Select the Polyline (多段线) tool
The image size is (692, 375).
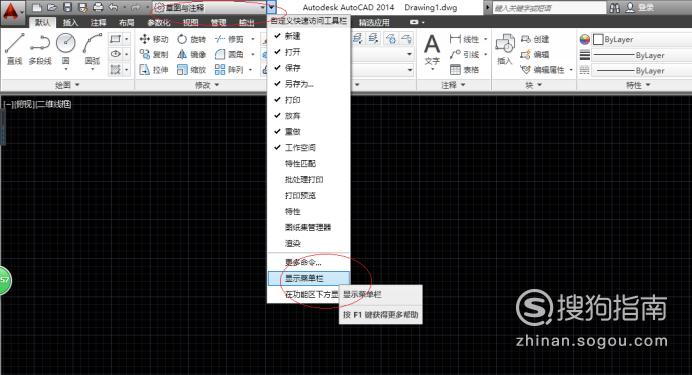[40, 49]
